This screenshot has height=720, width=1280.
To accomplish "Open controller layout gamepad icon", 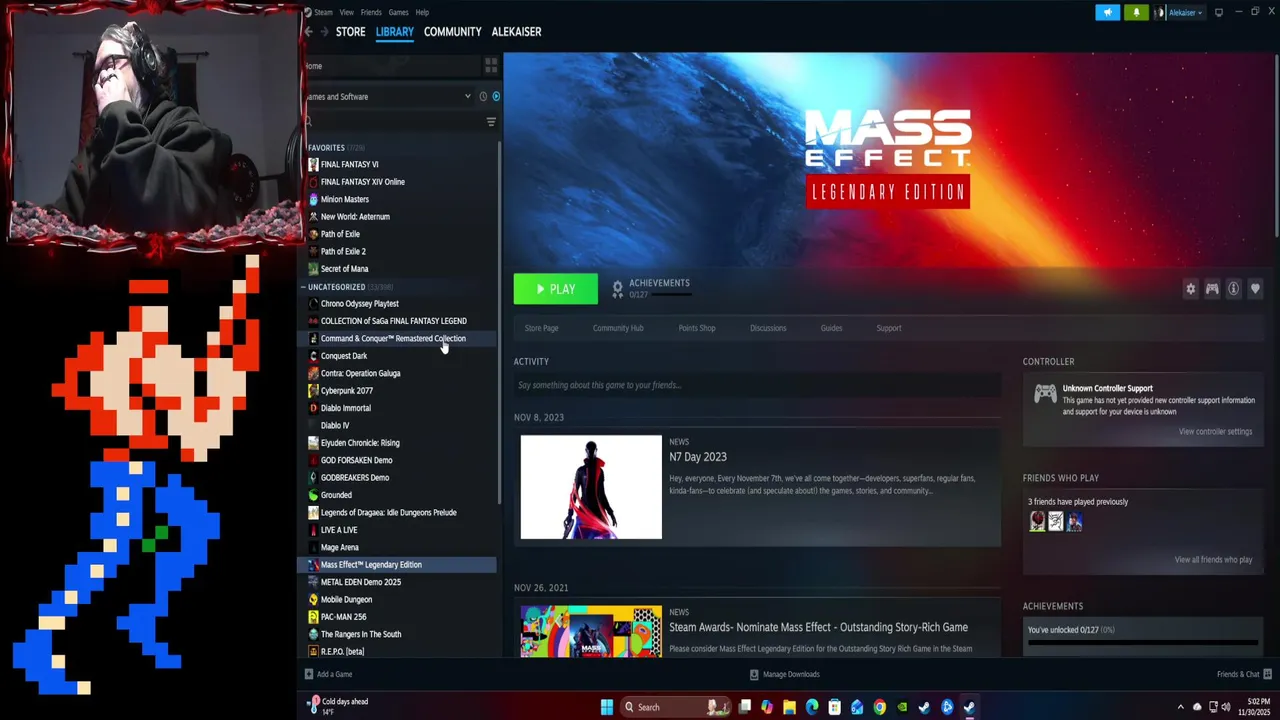I will click(1212, 289).
